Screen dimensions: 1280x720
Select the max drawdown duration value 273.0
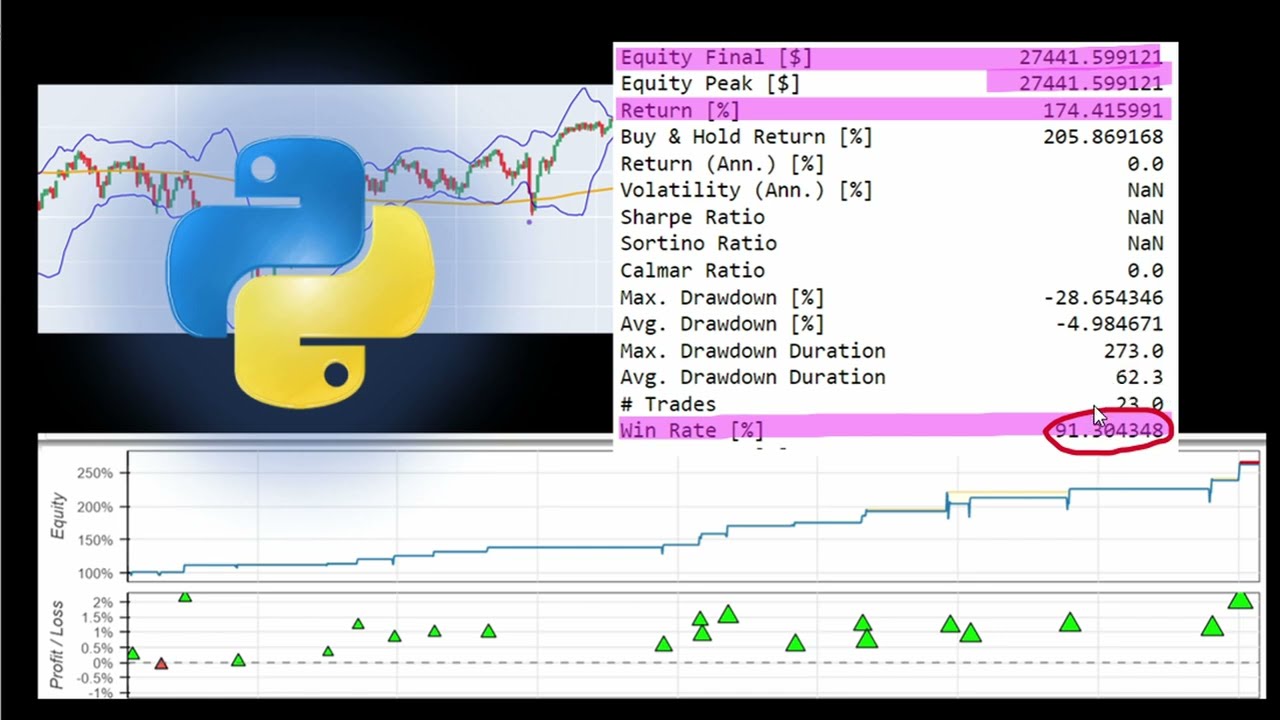[x=1133, y=350]
